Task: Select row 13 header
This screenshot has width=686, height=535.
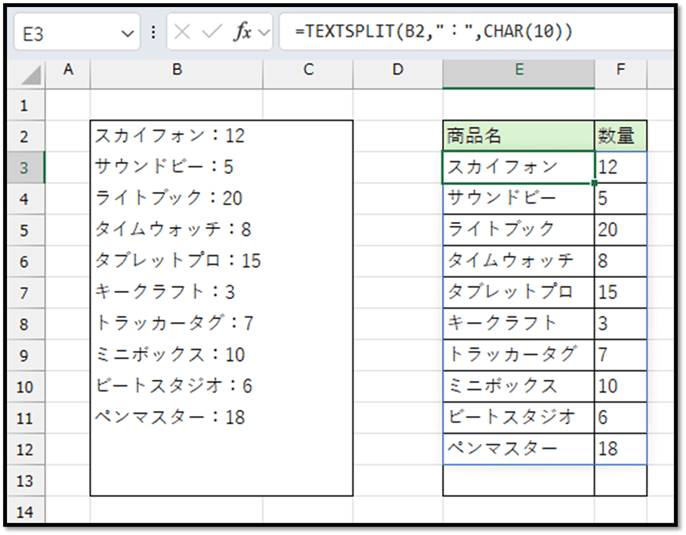Action: tap(24, 481)
